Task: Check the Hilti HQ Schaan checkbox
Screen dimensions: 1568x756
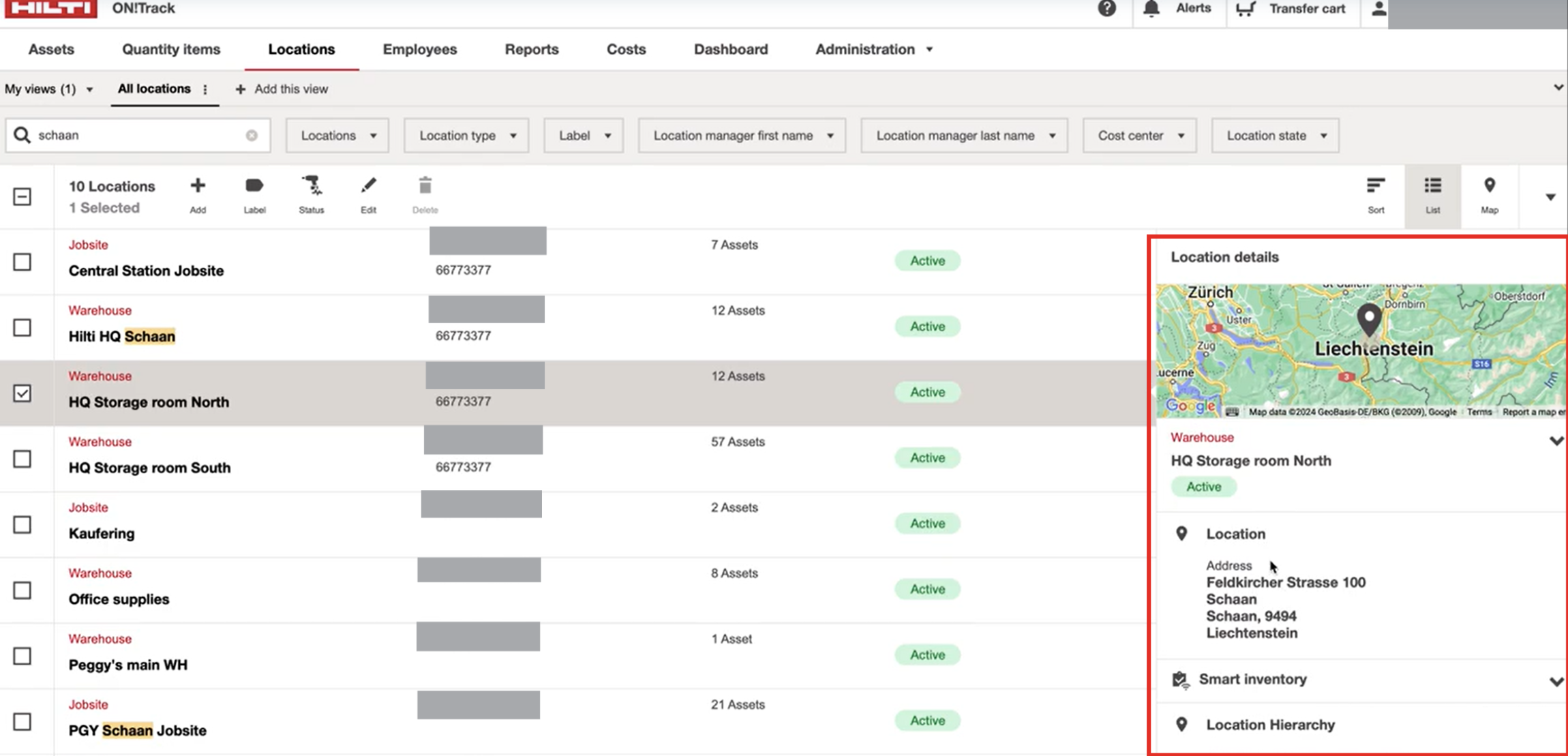Action: coord(22,327)
